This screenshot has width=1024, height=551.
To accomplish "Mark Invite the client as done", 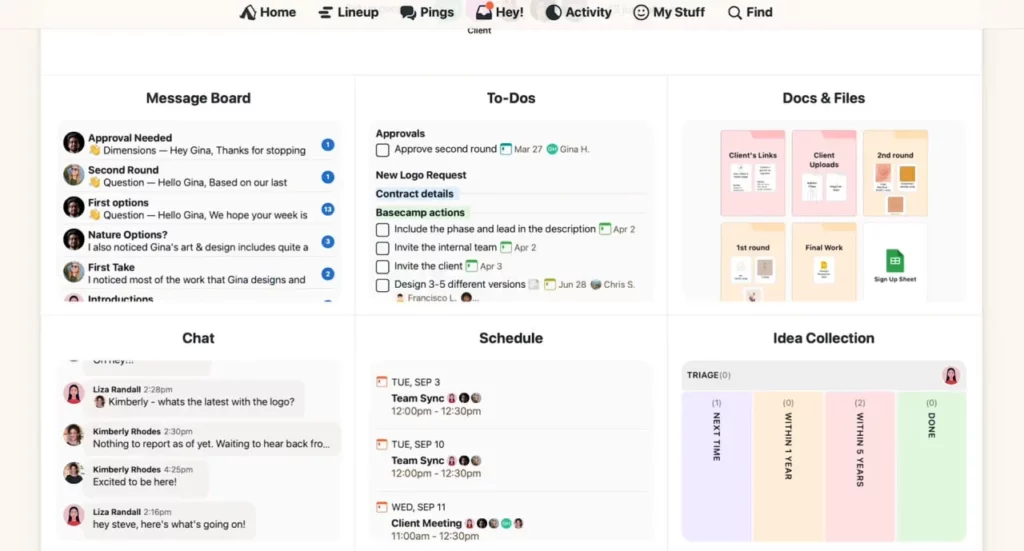I will point(382,267).
